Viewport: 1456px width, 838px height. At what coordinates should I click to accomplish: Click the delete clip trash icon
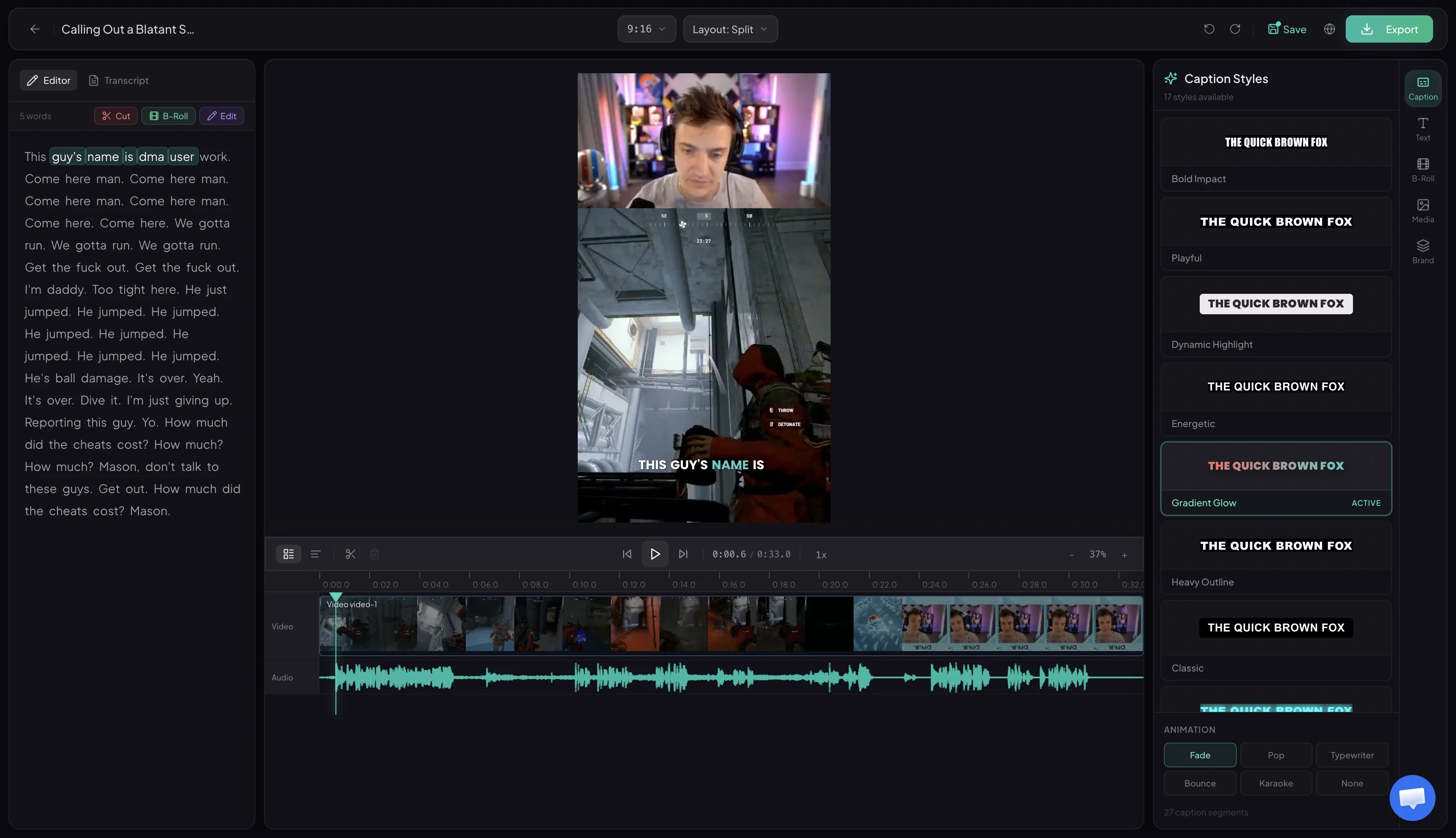tap(375, 554)
